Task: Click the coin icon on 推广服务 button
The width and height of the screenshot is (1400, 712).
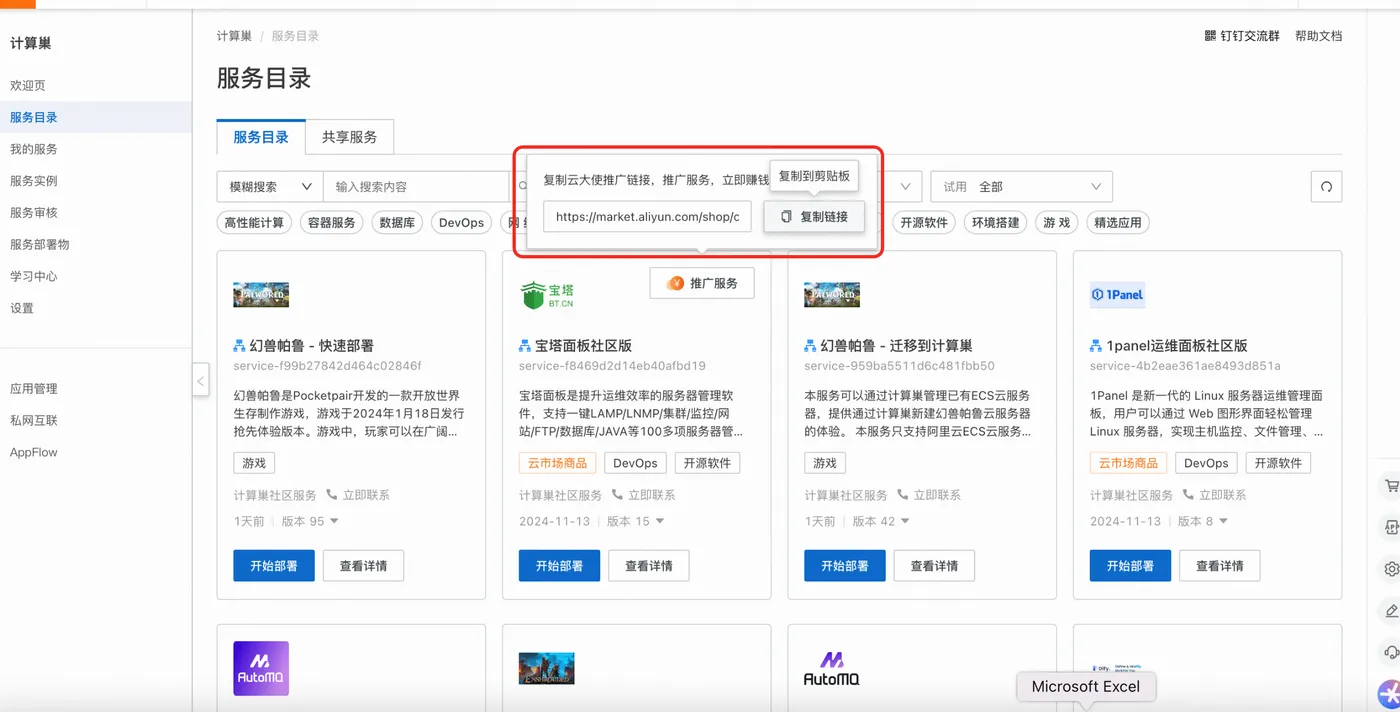Action: point(675,283)
